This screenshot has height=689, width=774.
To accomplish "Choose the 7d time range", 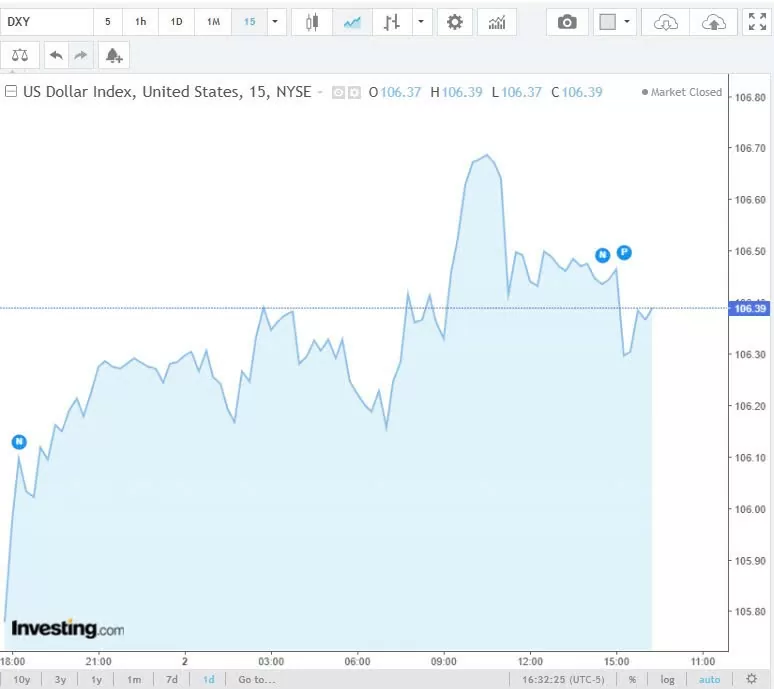I will pyautogui.click(x=172, y=680).
